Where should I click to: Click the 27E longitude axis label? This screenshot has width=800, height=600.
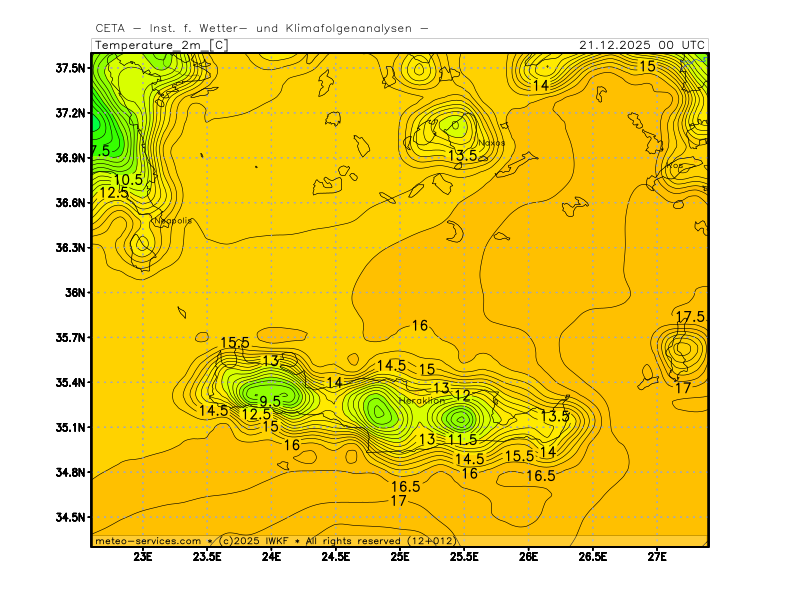tap(657, 556)
